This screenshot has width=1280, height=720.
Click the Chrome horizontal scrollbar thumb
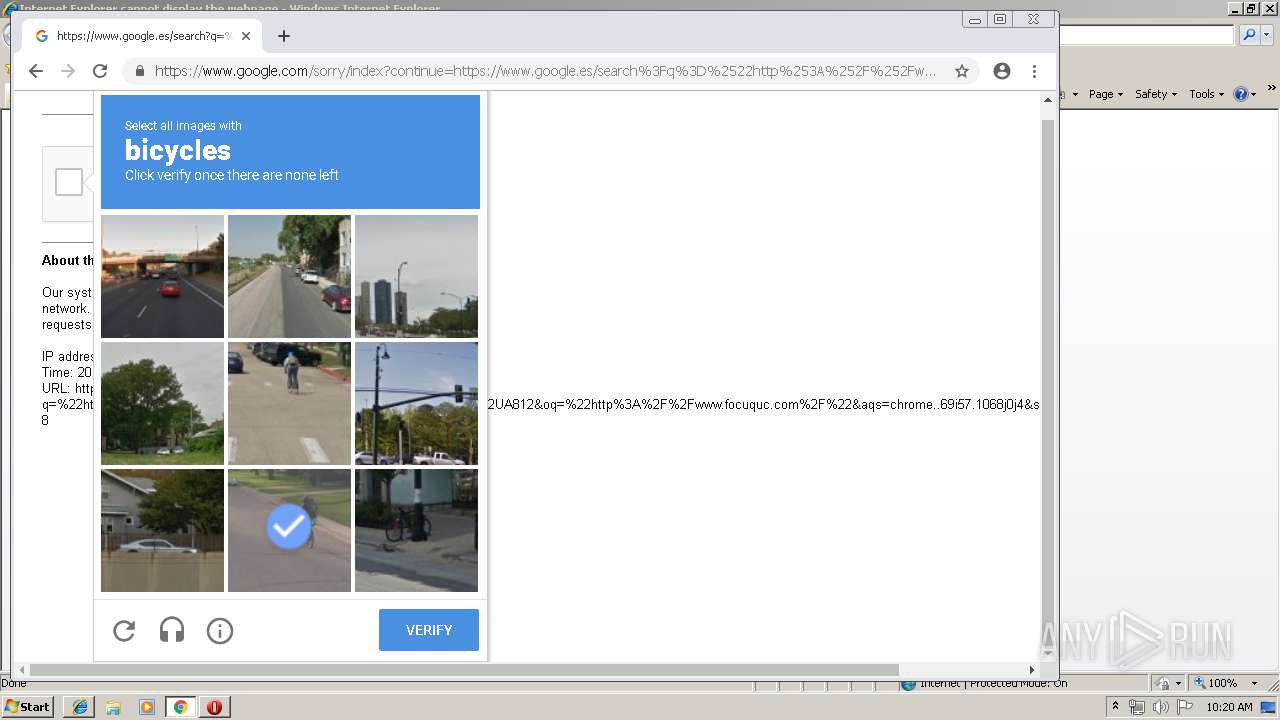click(464, 670)
